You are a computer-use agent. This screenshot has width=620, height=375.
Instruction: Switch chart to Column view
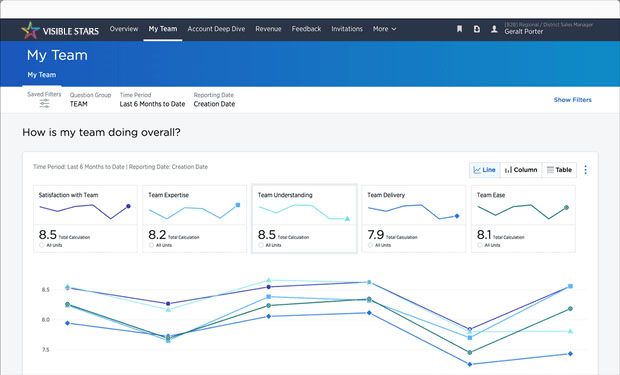point(521,170)
